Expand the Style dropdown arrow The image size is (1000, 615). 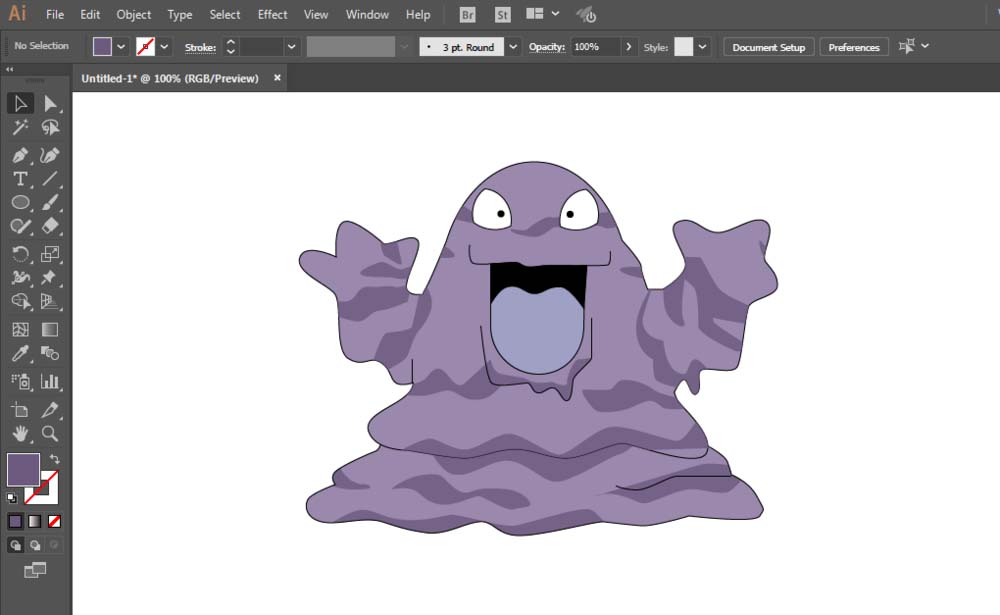click(703, 47)
